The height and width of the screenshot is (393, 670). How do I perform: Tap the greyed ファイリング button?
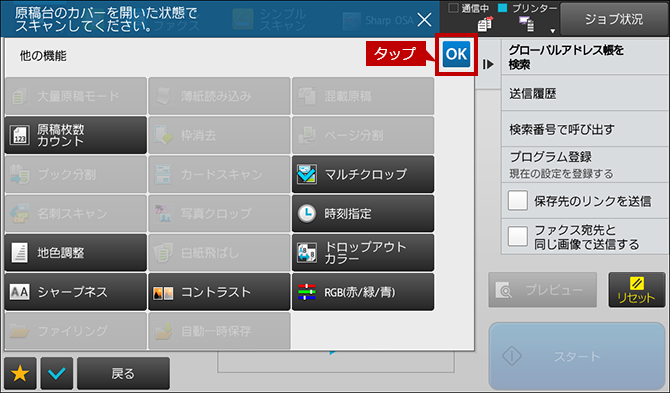point(76,331)
